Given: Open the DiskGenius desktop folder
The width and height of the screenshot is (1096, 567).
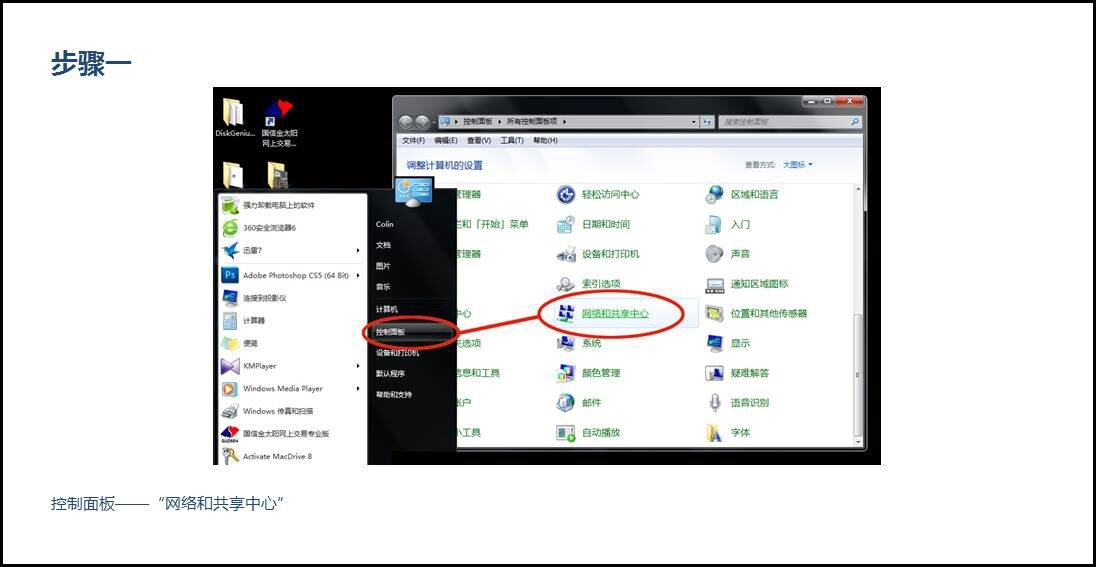Looking at the screenshot, I should tap(233, 115).
